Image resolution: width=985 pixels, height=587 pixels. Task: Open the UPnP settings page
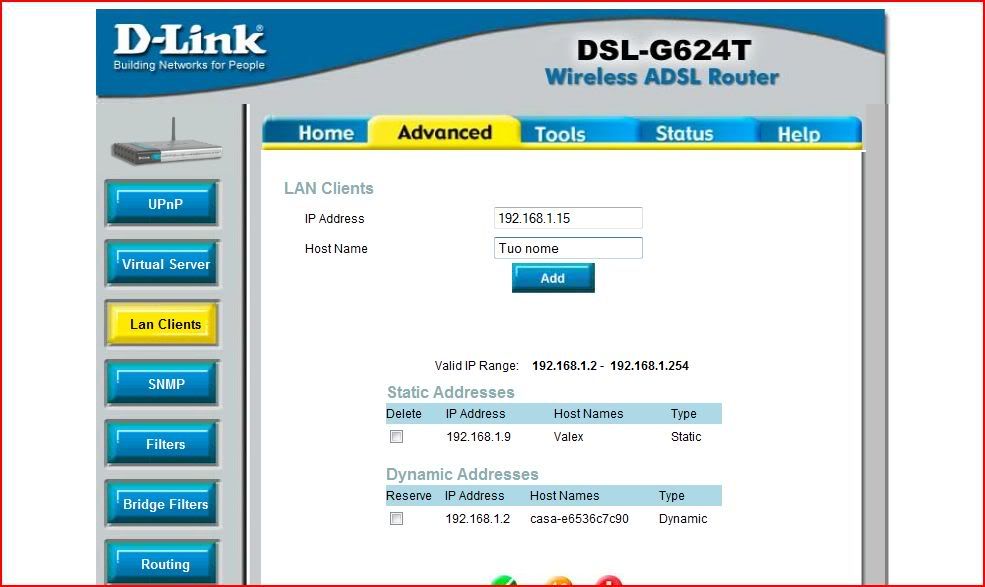pyautogui.click(x=163, y=204)
